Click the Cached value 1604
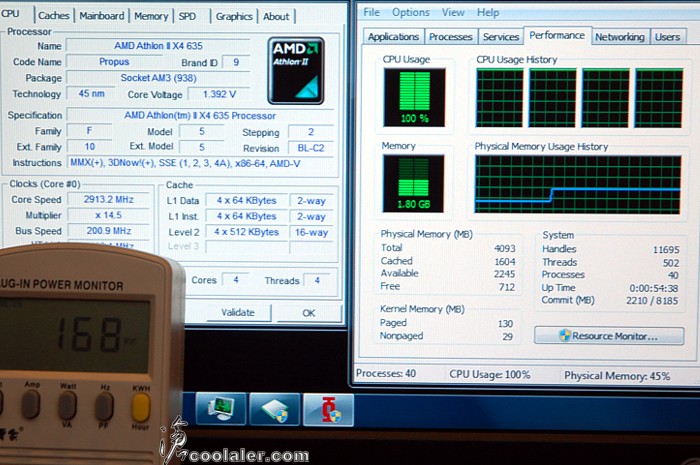Image resolution: width=700 pixels, height=465 pixels. 504,262
